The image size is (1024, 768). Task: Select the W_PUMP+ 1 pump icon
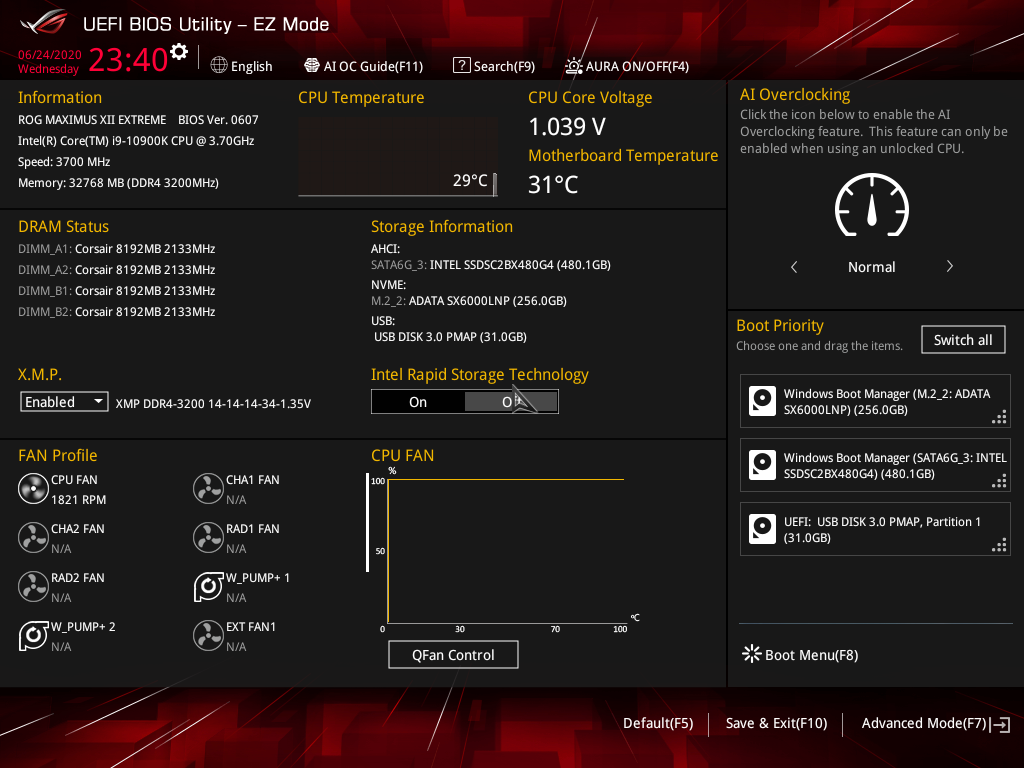[x=208, y=586]
